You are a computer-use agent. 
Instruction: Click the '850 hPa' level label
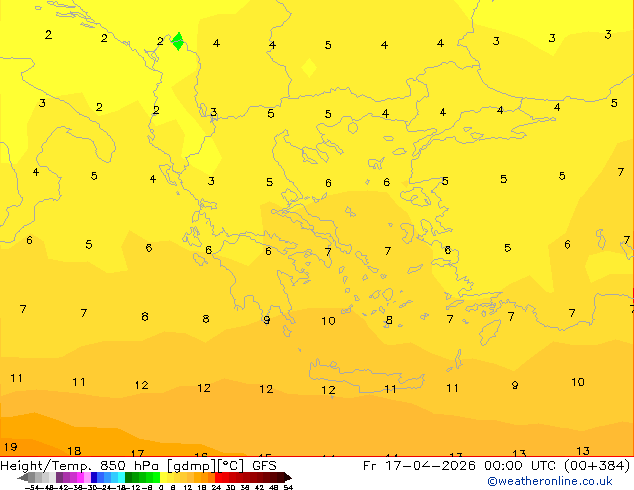129,466
